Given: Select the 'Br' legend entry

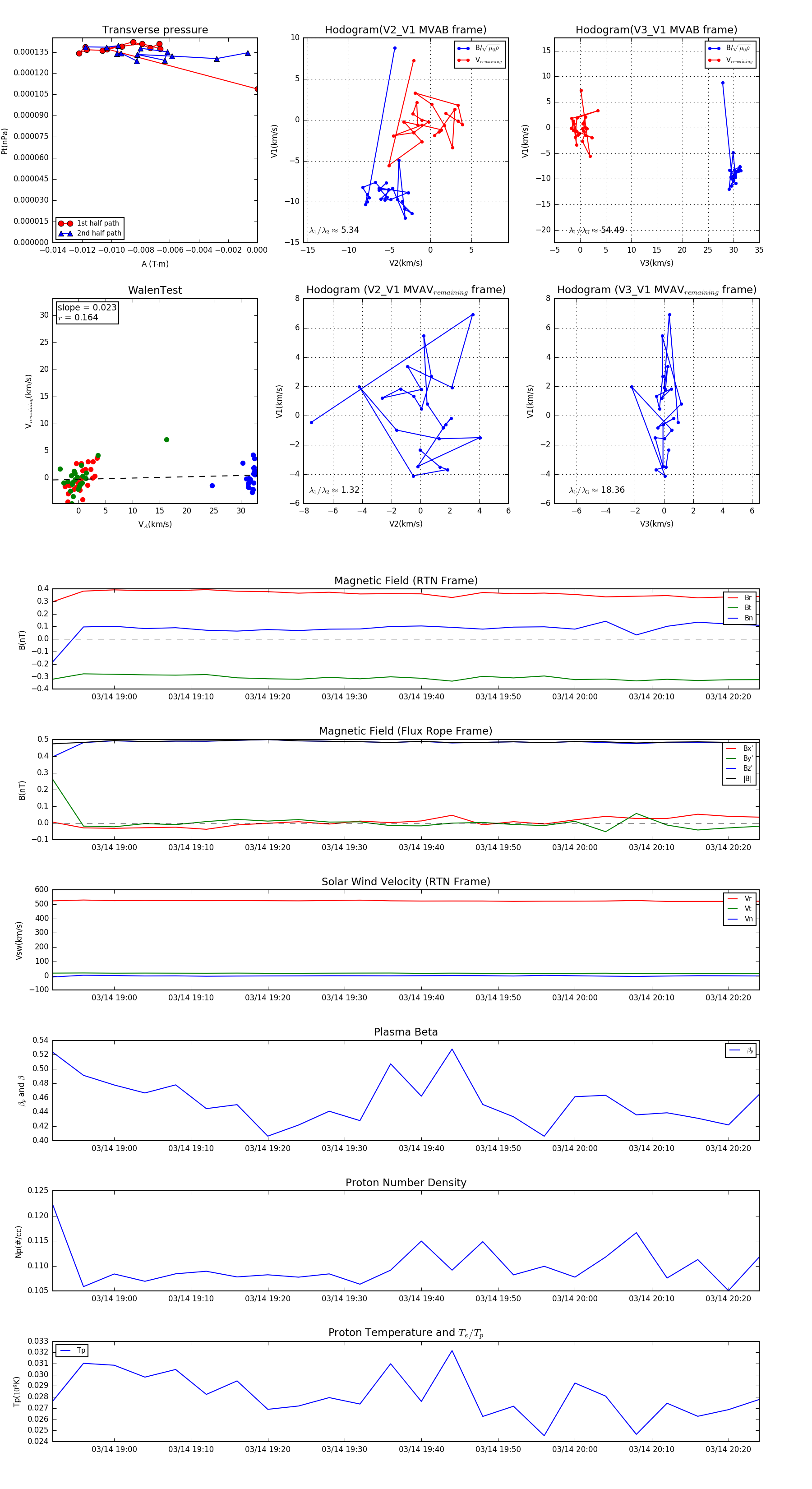Looking at the screenshot, I should (x=740, y=598).
